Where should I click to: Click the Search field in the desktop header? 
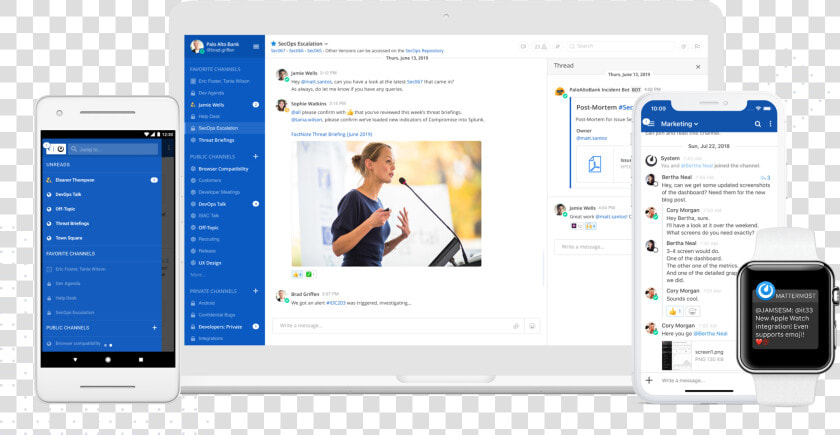(x=620, y=46)
